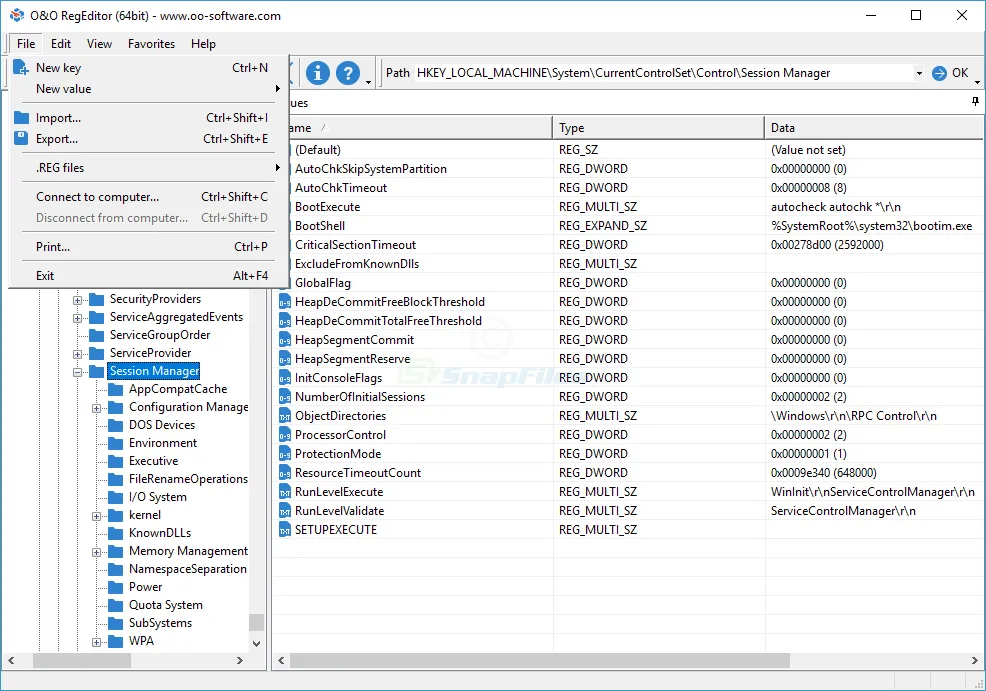Choose Exit from the File menu
Image resolution: width=986 pixels, height=691 pixels.
(148, 275)
